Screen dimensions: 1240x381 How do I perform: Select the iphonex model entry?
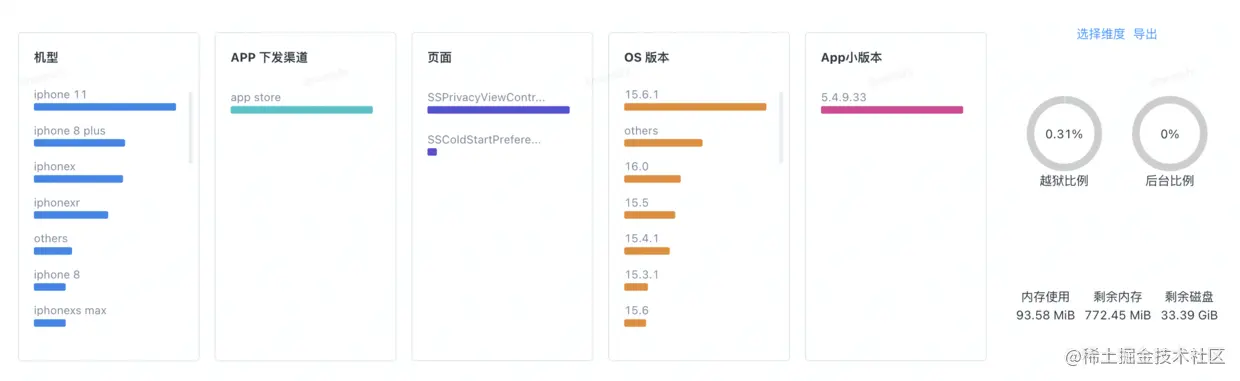coord(78,172)
